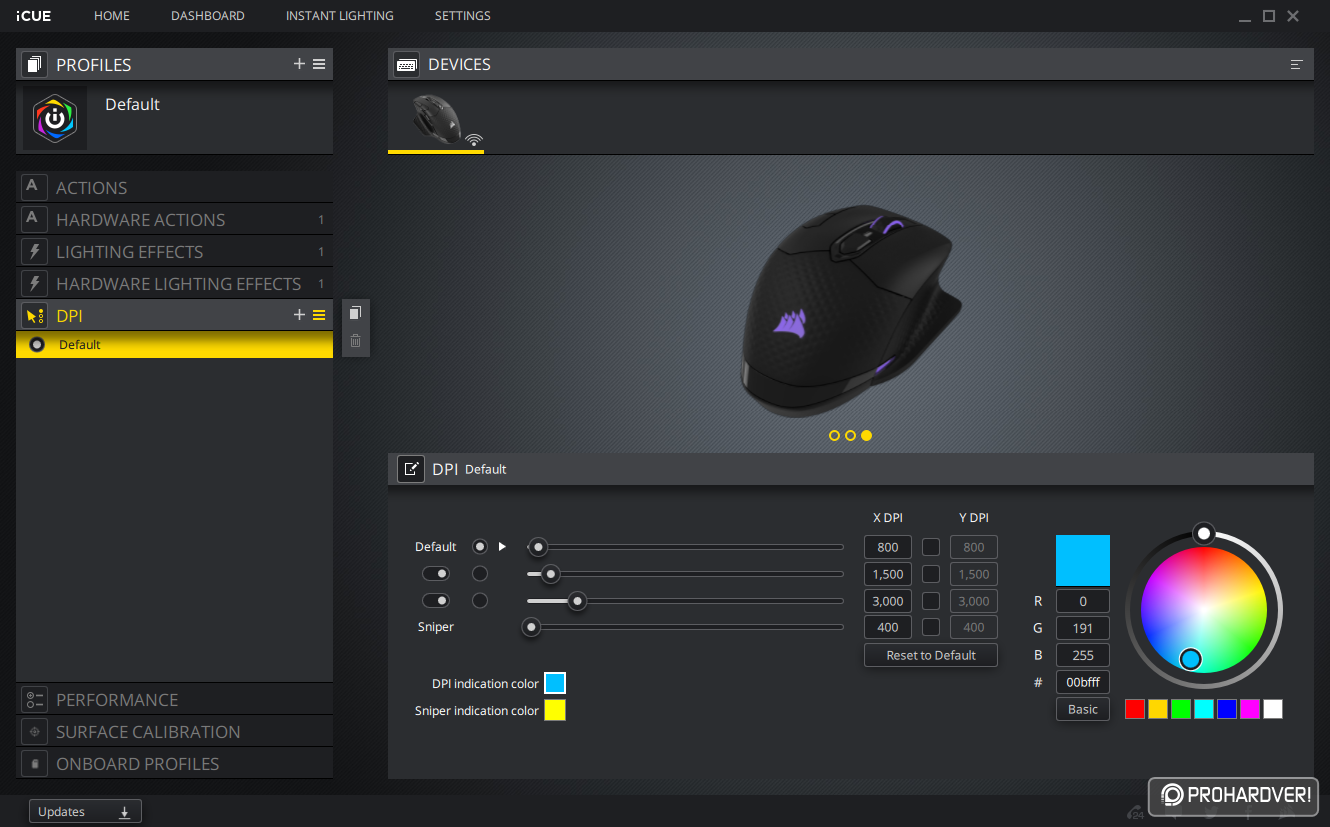Viewport: 1330px width, 827px height.
Task: Open the Settings tab
Action: (463, 16)
